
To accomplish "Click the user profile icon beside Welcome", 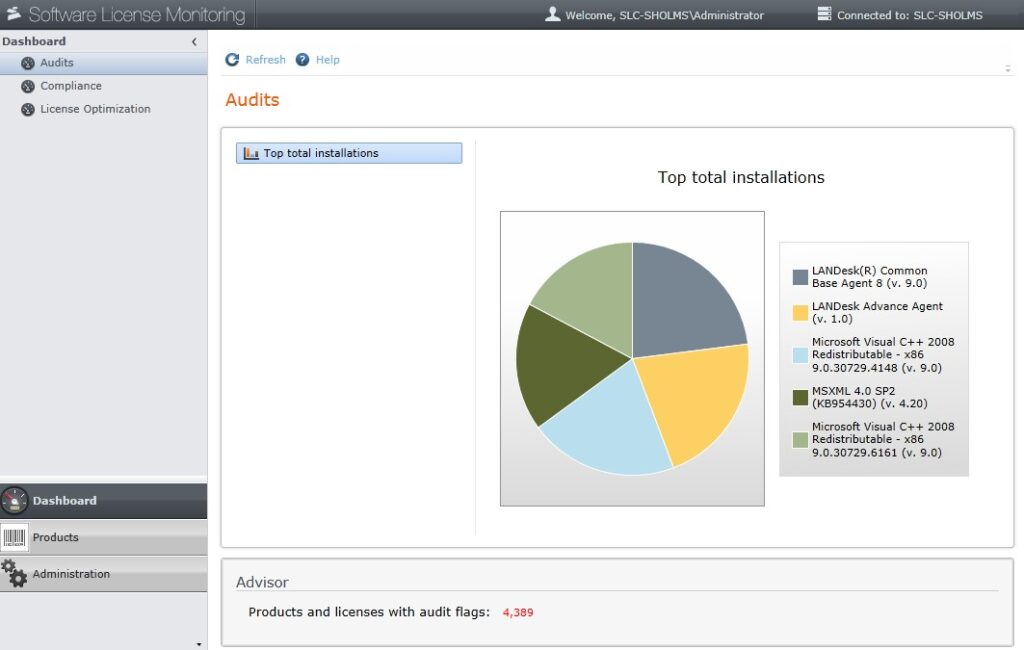I will pyautogui.click(x=552, y=14).
